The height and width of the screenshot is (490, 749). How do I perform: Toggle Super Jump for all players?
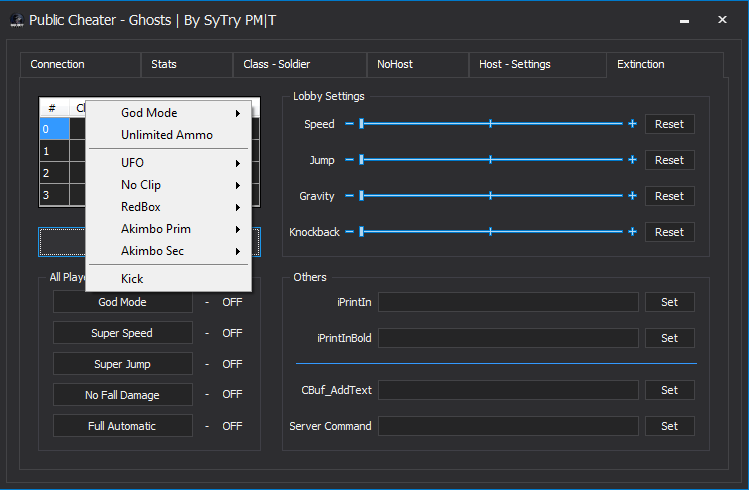pos(123,364)
